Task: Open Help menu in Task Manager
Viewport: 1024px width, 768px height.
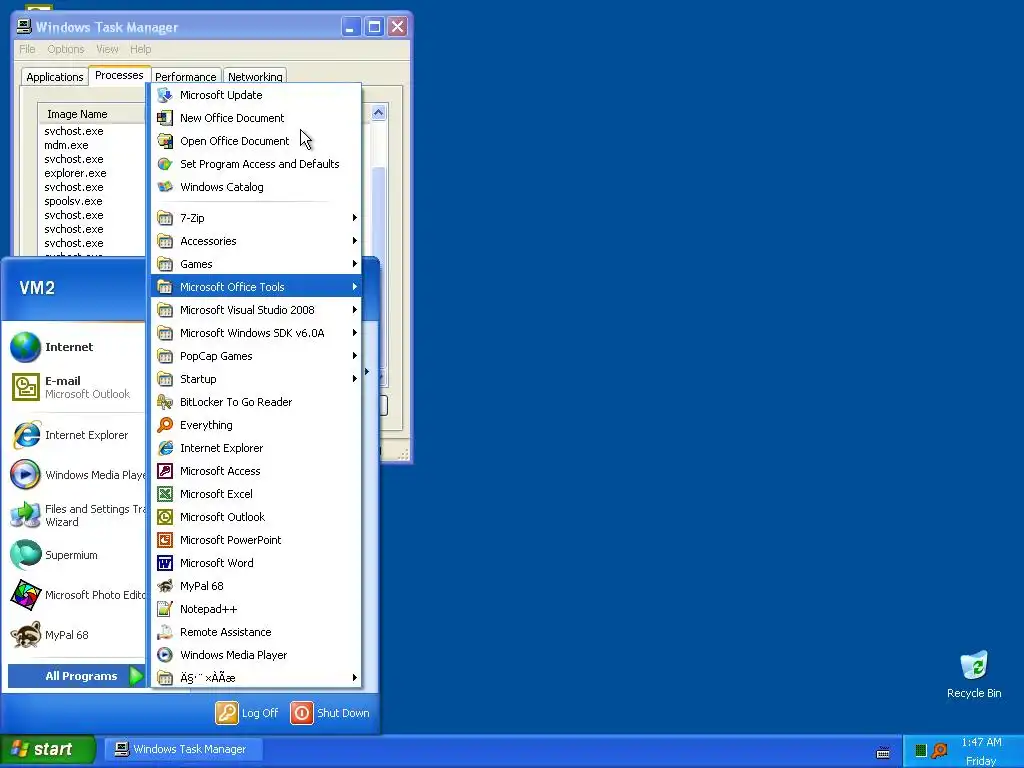Action: click(140, 49)
